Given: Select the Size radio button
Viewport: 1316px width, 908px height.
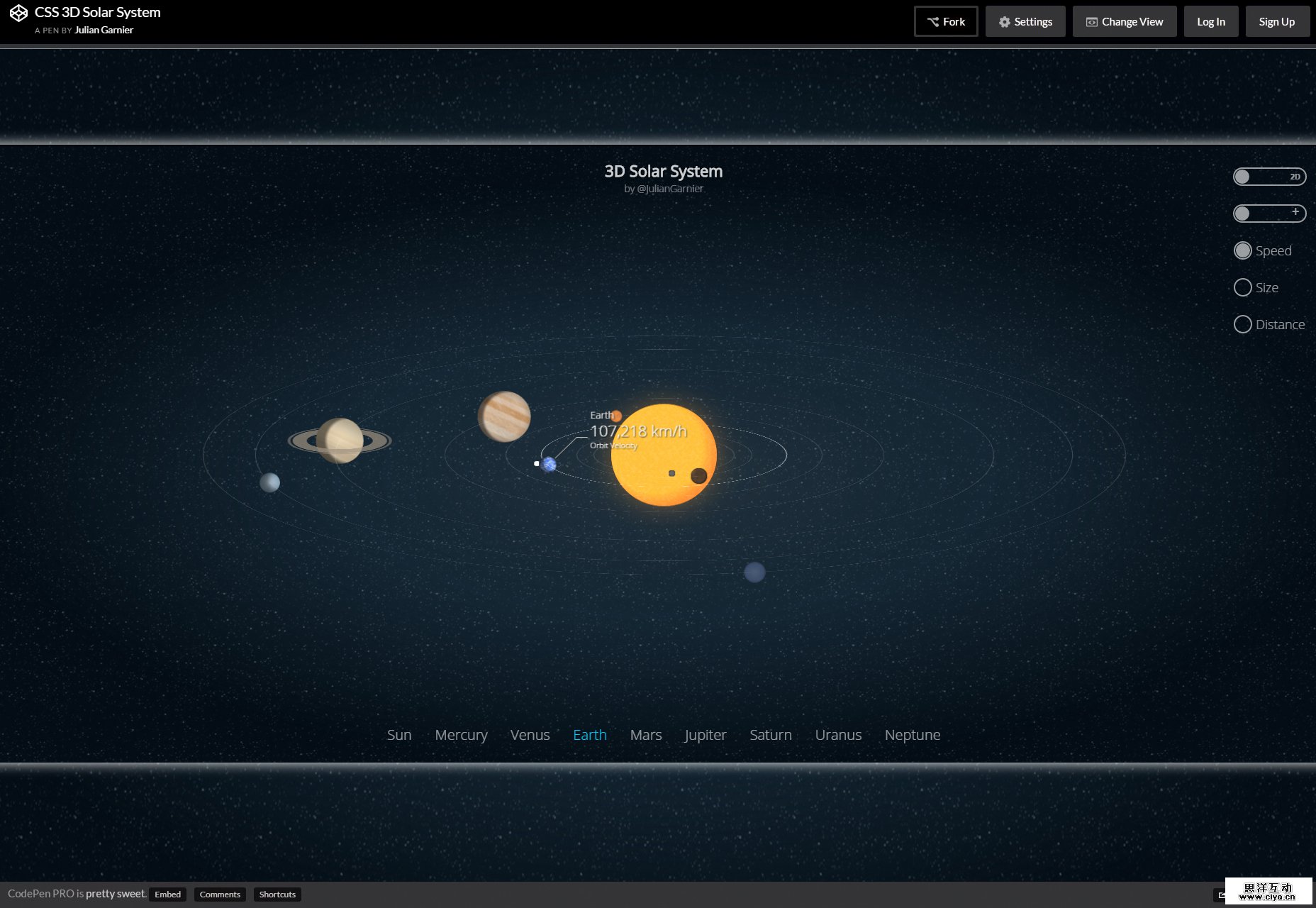Looking at the screenshot, I should 1243,287.
